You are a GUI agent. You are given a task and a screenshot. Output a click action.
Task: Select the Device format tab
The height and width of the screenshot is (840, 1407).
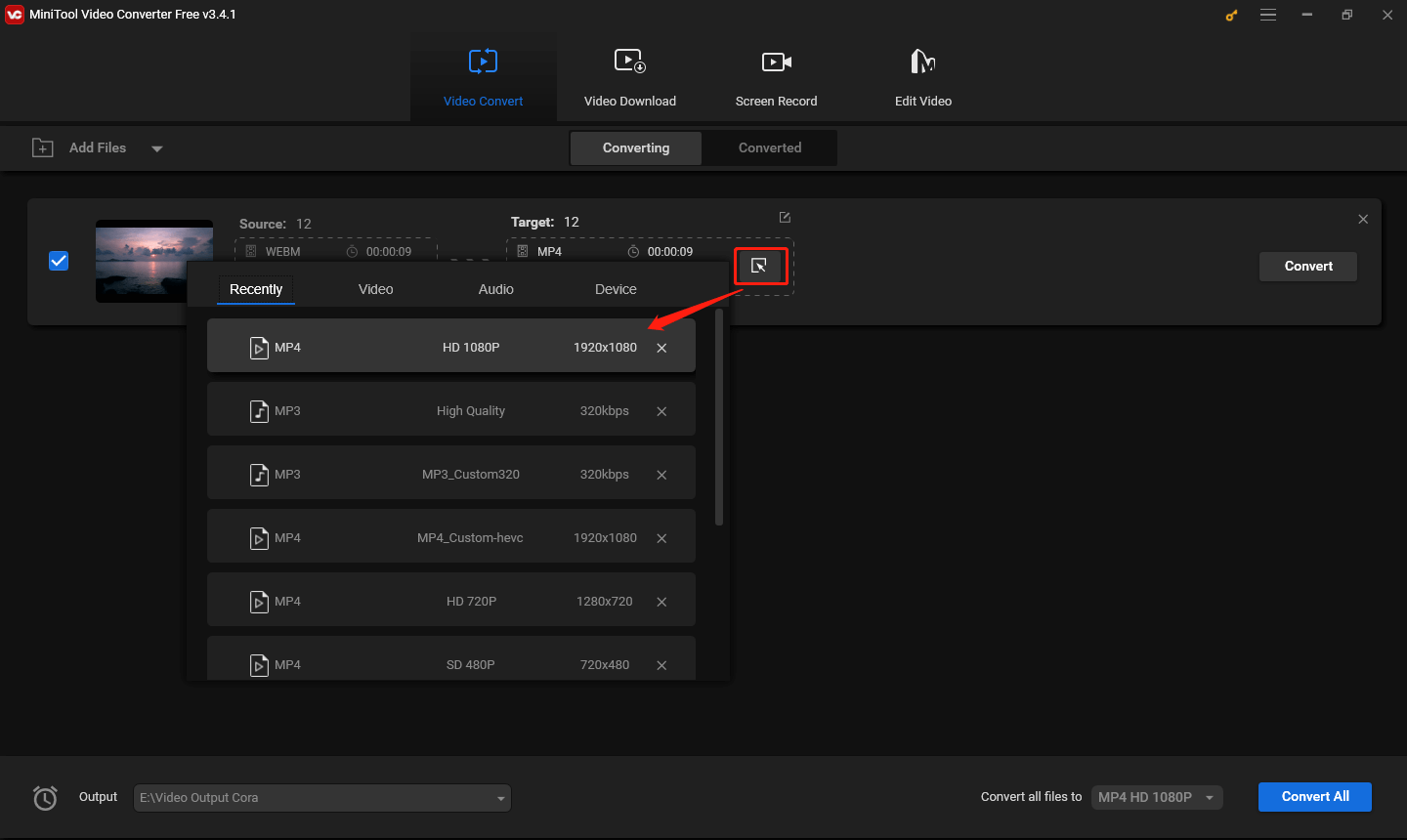[x=616, y=289]
